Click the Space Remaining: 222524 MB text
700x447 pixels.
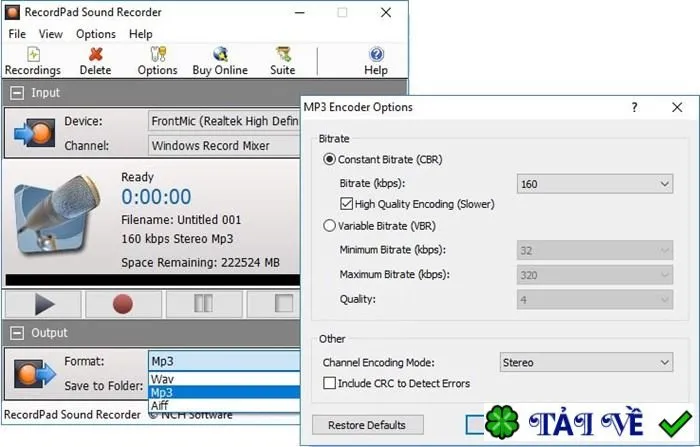200,263
